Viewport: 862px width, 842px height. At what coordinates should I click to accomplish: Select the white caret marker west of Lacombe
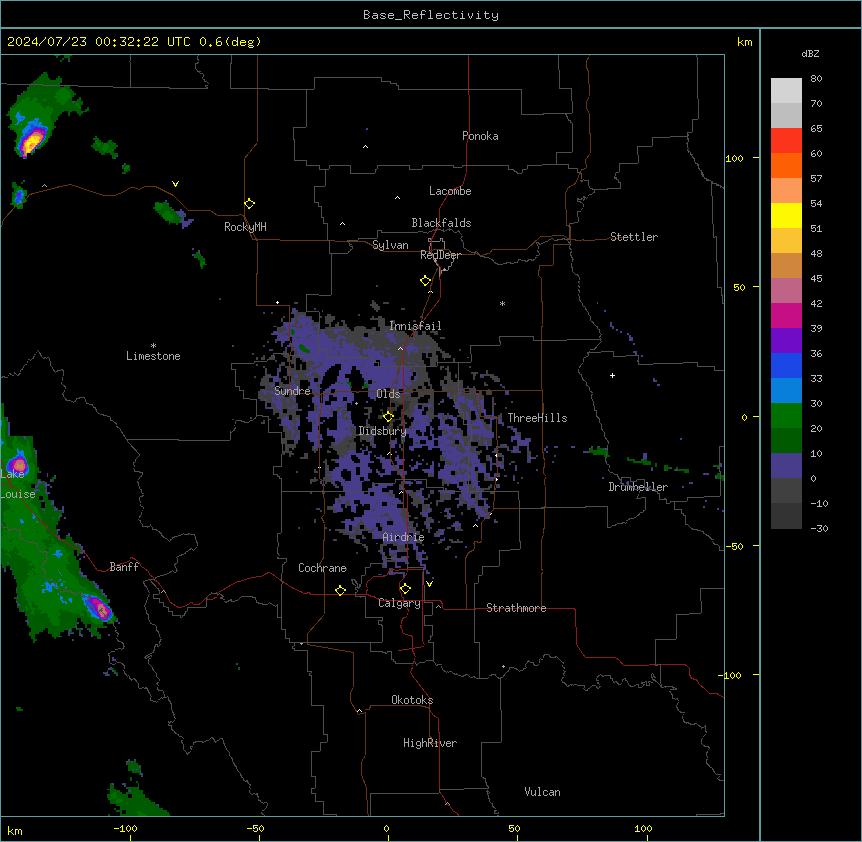[397, 198]
